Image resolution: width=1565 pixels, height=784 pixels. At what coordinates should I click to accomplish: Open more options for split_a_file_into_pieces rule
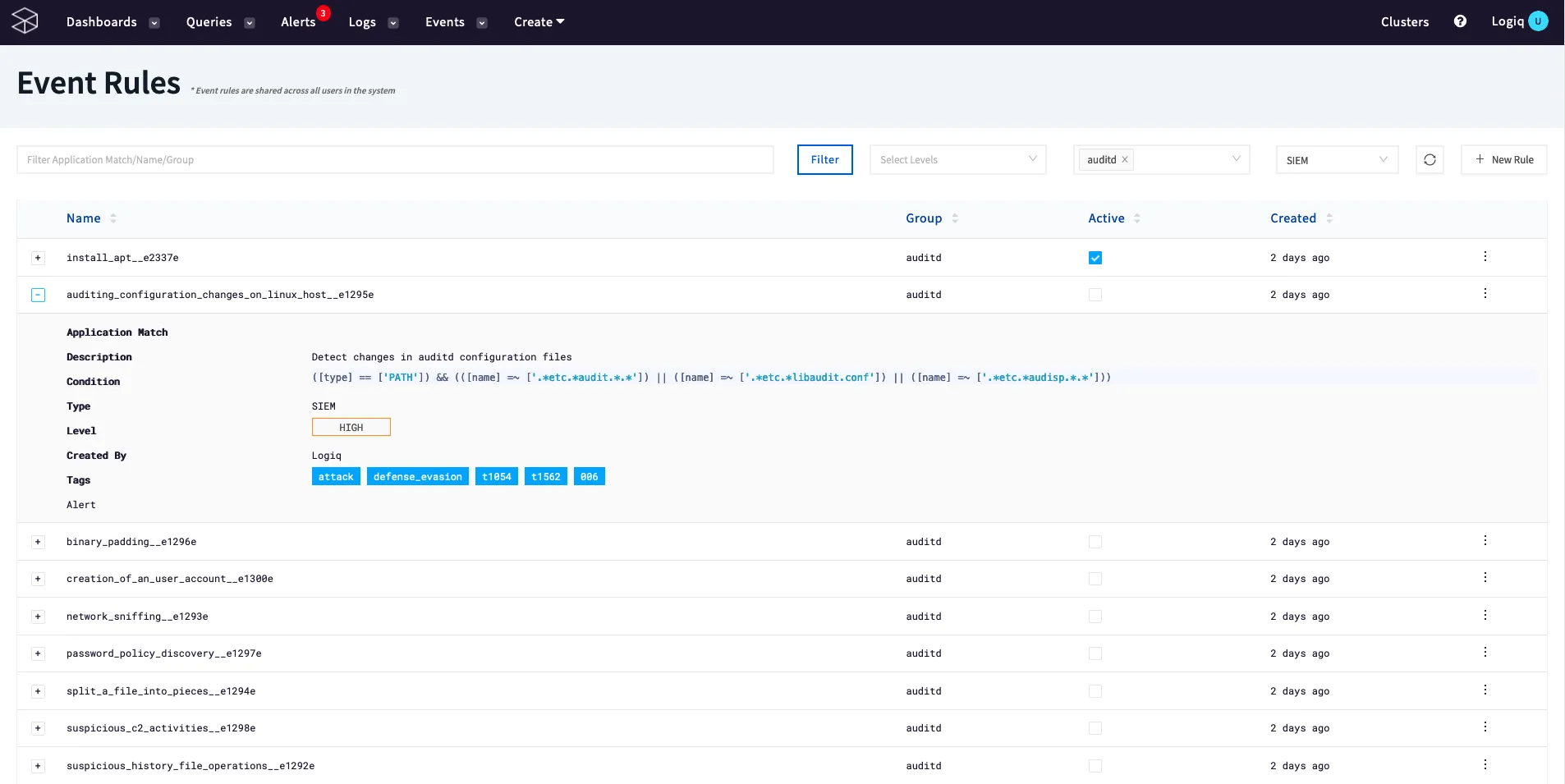pyautogui.click(x=1485, y=690)
